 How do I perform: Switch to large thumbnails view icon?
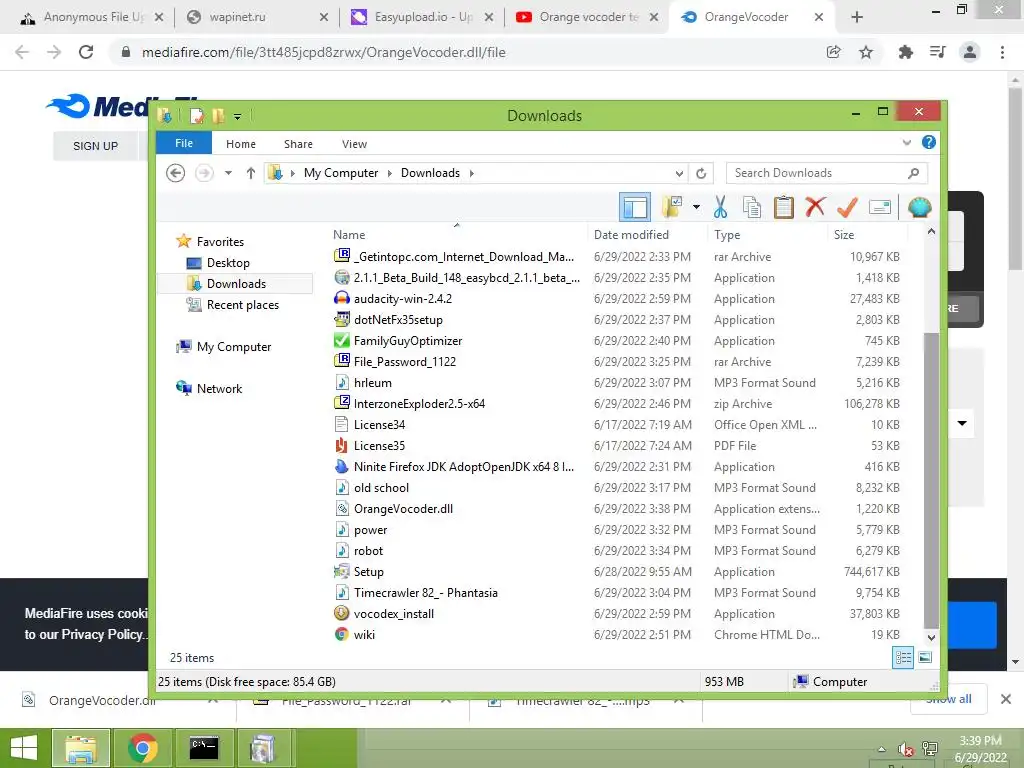tap(925, 658)
